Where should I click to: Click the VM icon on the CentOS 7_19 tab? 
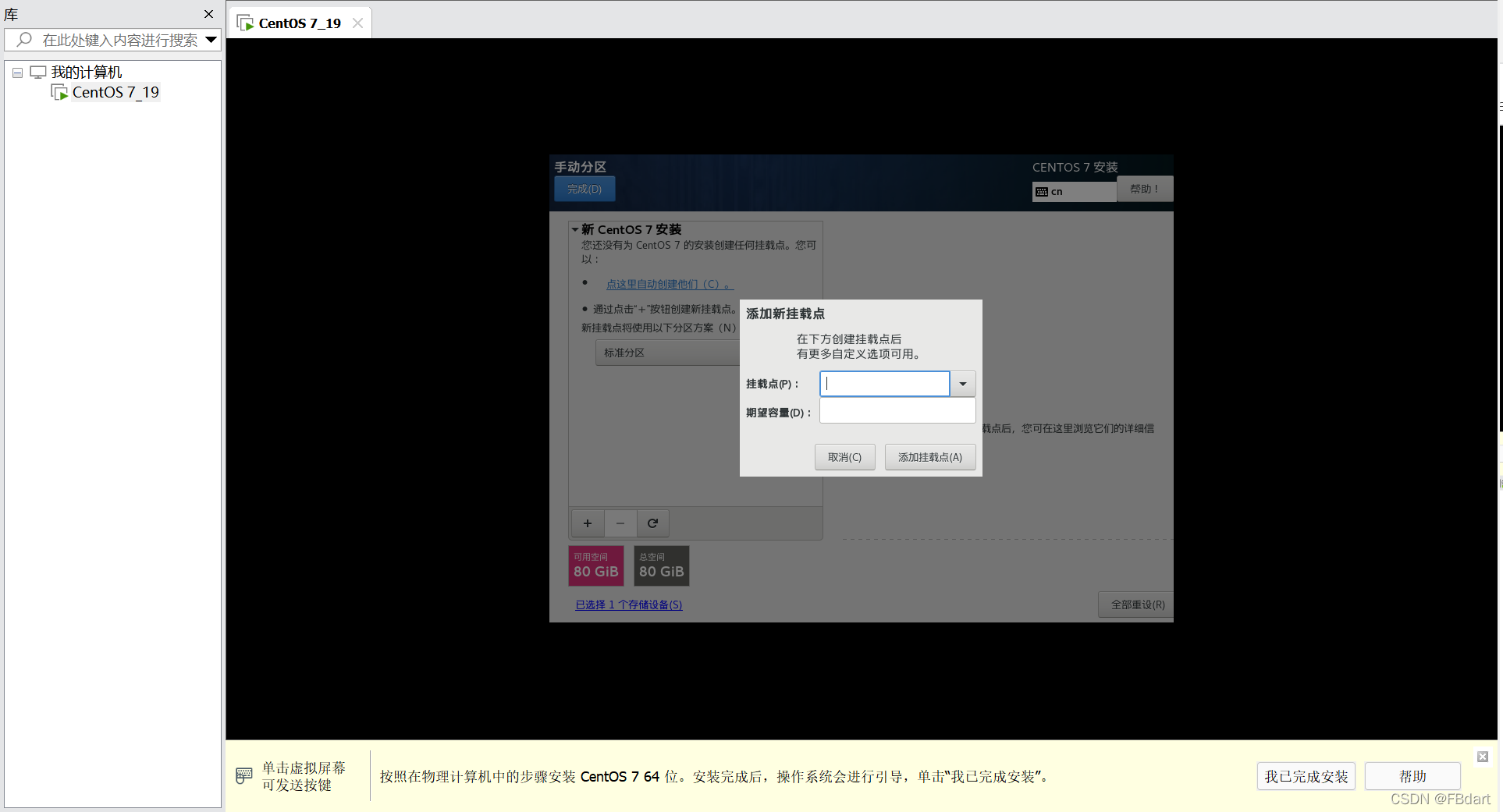pos(245,23)
